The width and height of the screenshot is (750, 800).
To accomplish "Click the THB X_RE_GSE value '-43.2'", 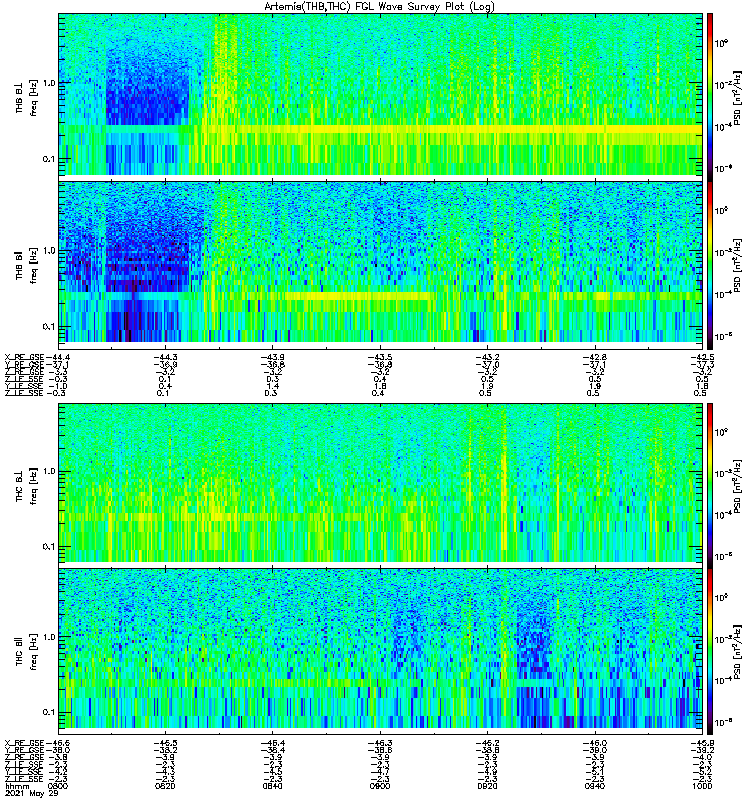I will [488, 357].
